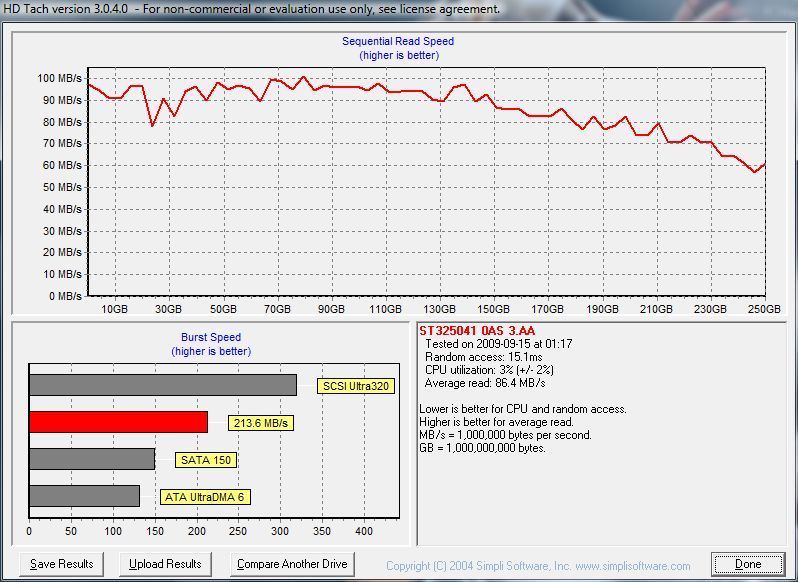This screenshot has width=798, height=582.
Task: Click the SATA 150 label
Action: 206,460
